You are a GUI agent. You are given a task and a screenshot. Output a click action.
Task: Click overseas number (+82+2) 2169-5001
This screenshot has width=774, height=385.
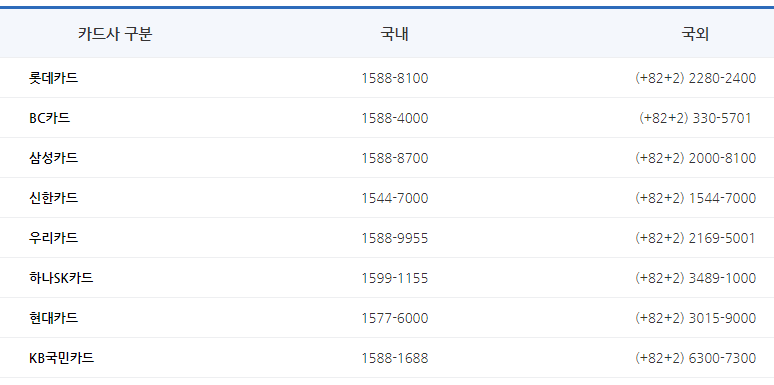pyautogui.click(x=695, y=238)
